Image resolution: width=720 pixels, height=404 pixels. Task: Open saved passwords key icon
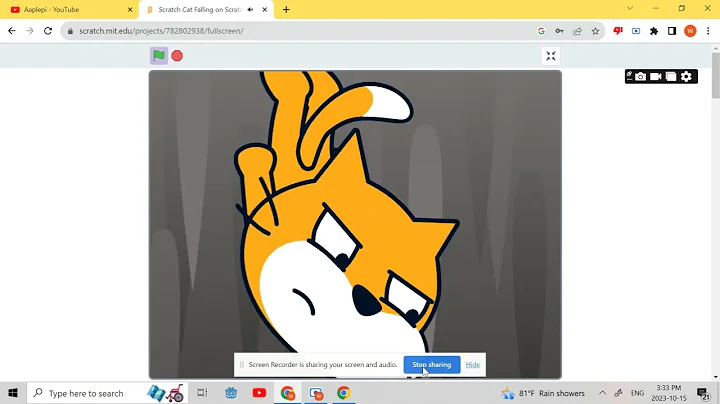(559, 31)
